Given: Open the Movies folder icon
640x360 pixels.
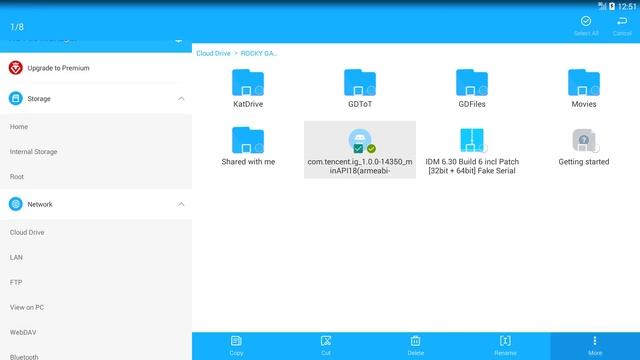Looking at the screenshot, I should (x=584, y=82).
